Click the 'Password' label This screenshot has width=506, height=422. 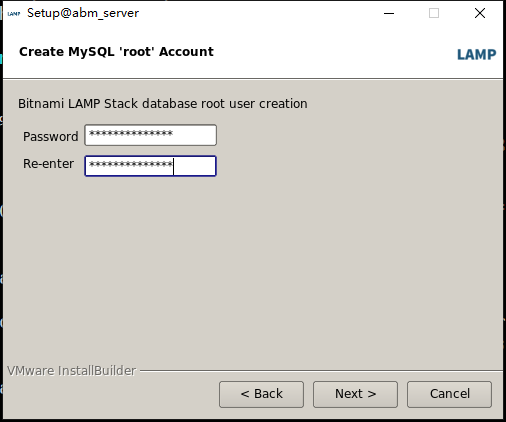(51, 136)
